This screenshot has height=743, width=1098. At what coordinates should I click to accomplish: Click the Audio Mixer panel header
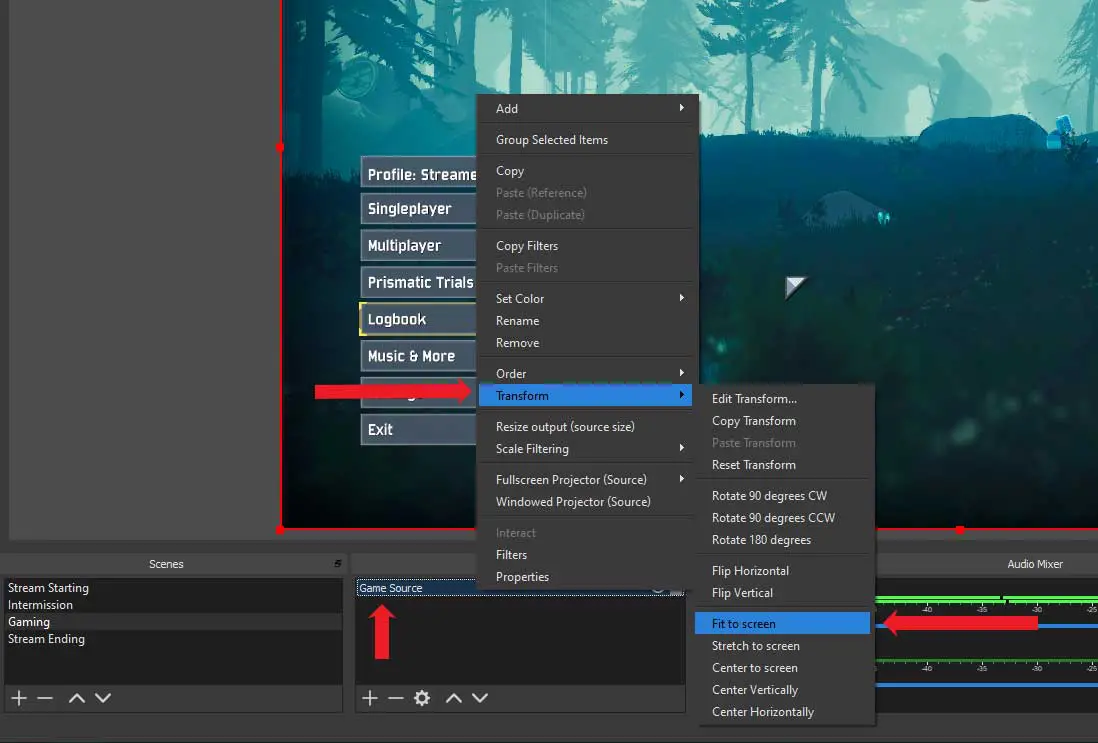[x=1034, y=564]
